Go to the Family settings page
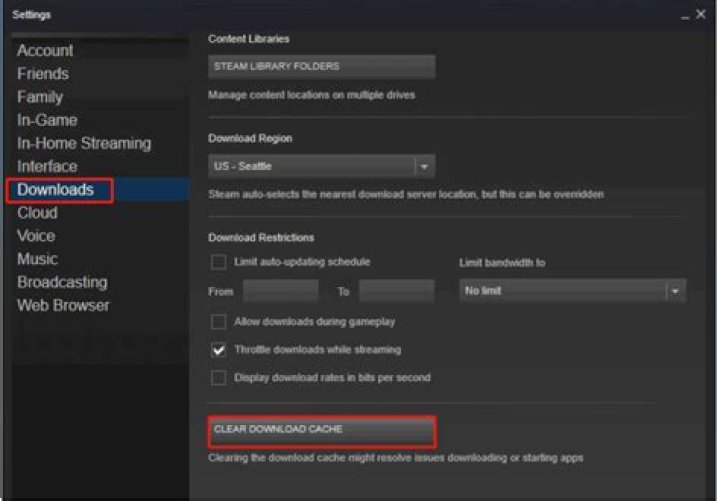The image size is (720, 501). (x=40, y=97)
